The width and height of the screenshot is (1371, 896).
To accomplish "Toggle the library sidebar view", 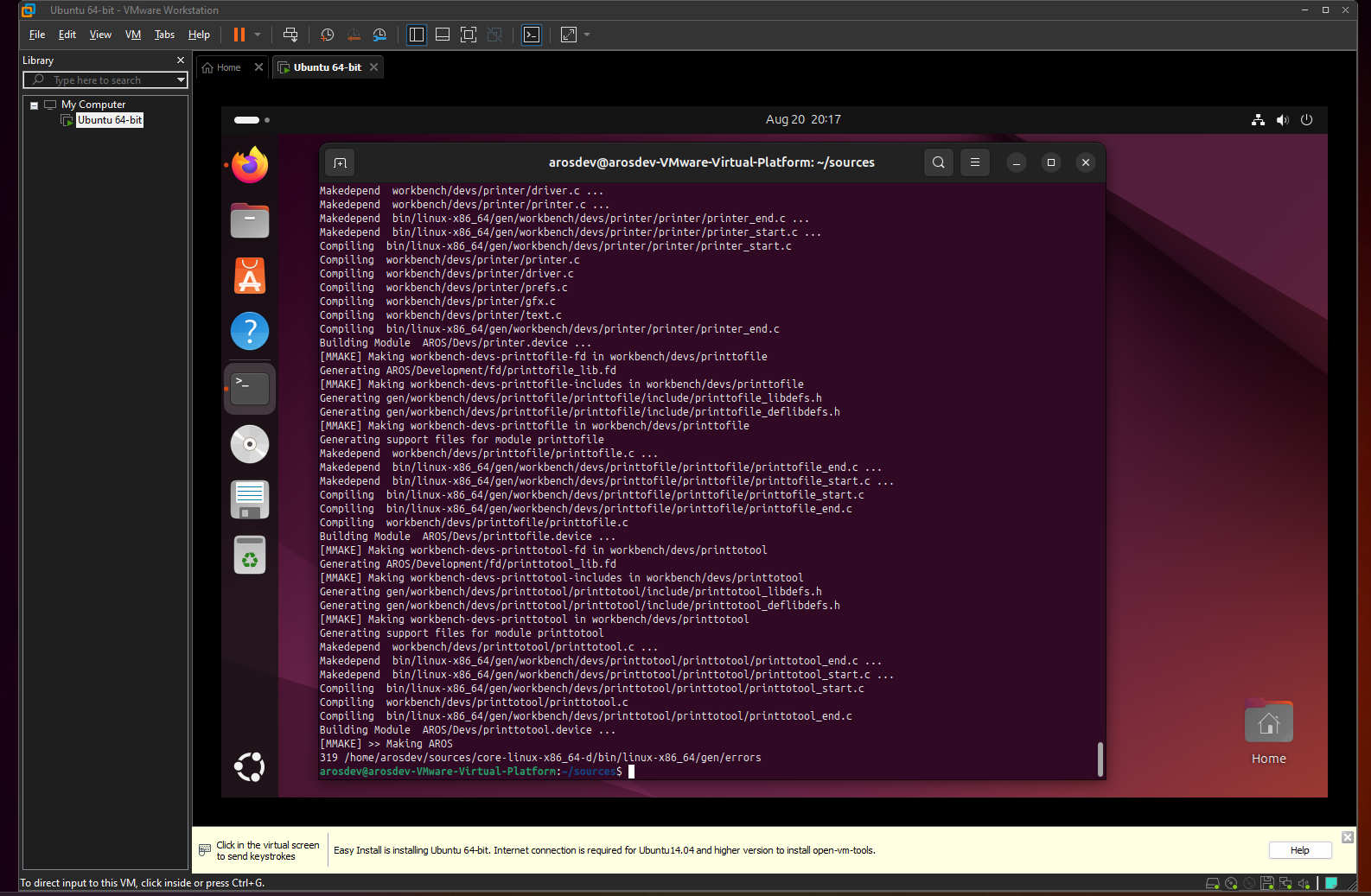I will (x=417, y=35).
